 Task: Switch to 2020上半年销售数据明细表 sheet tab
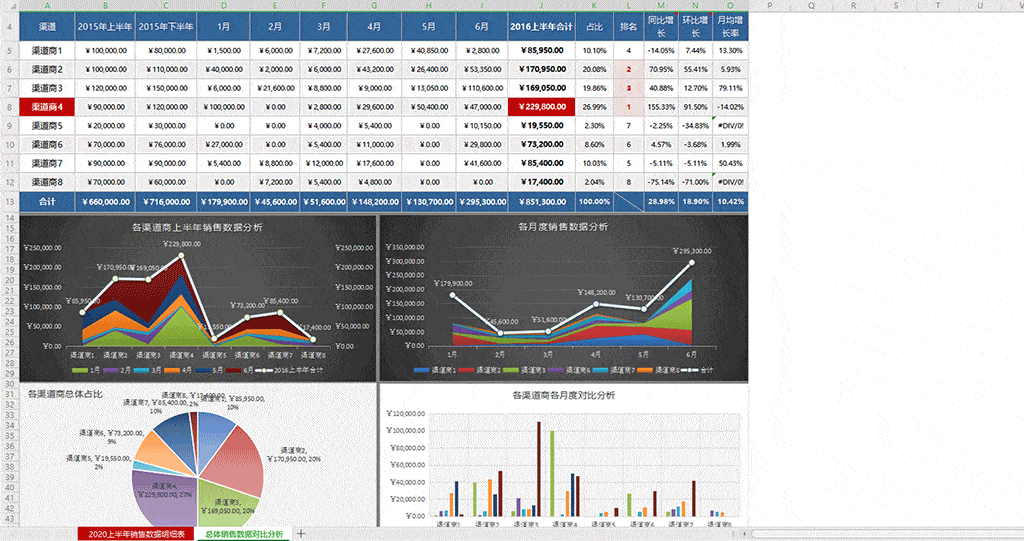(136, 534)
